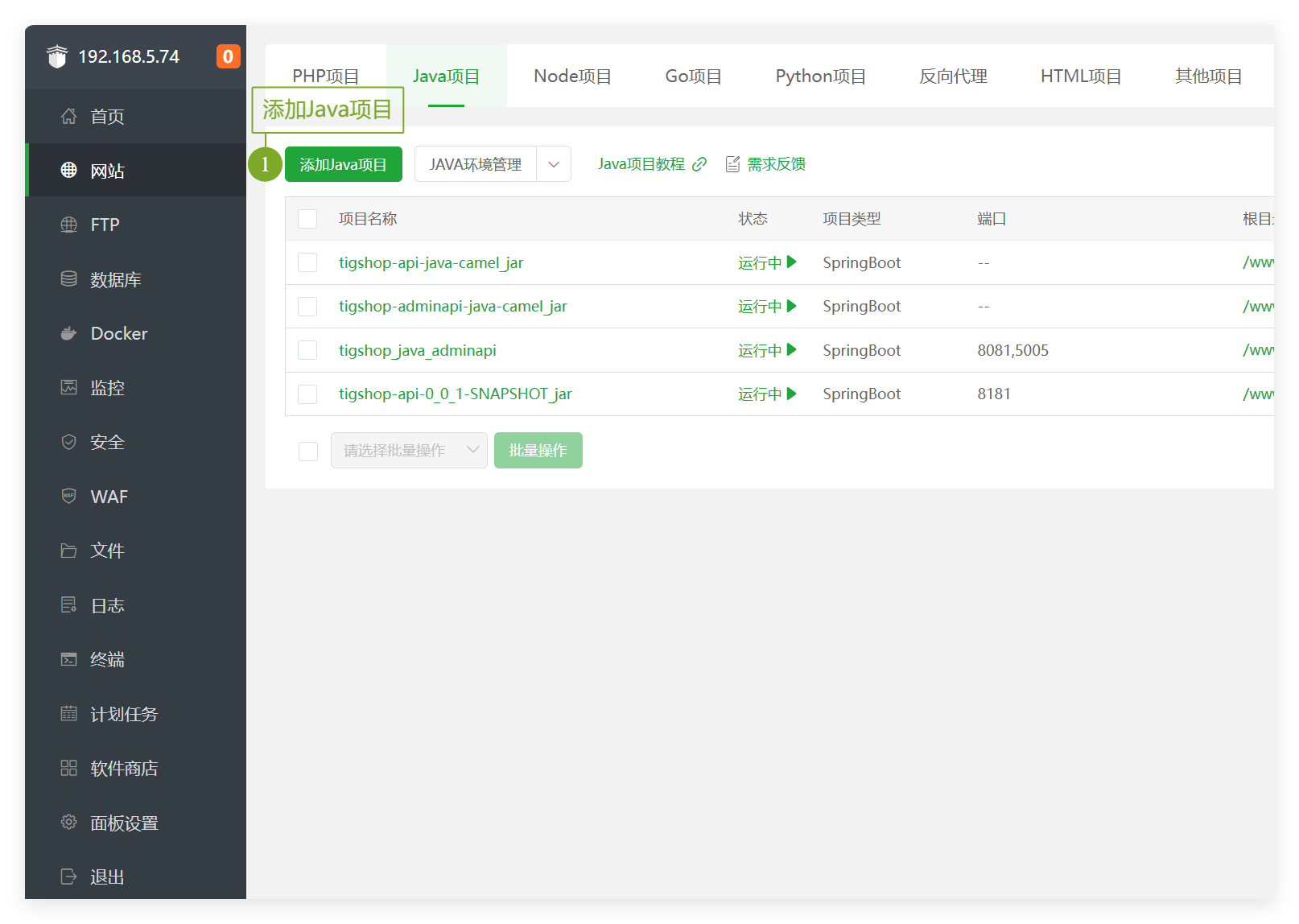Toggle the checkbox beside batch operation selector
The height and width of the screenshot is (924, 1299).
coord(308,452)
